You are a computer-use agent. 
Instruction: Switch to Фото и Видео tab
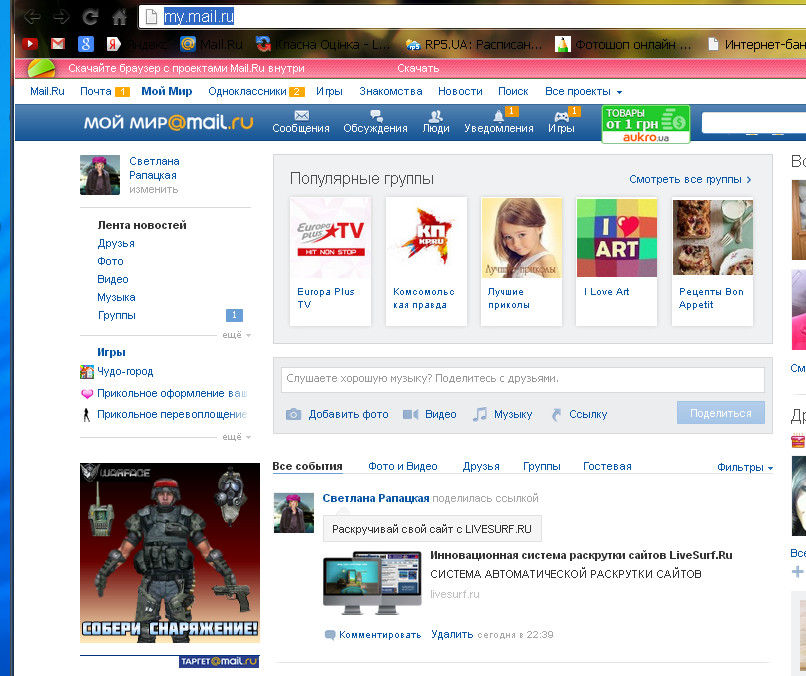click(x=402, y=466)
